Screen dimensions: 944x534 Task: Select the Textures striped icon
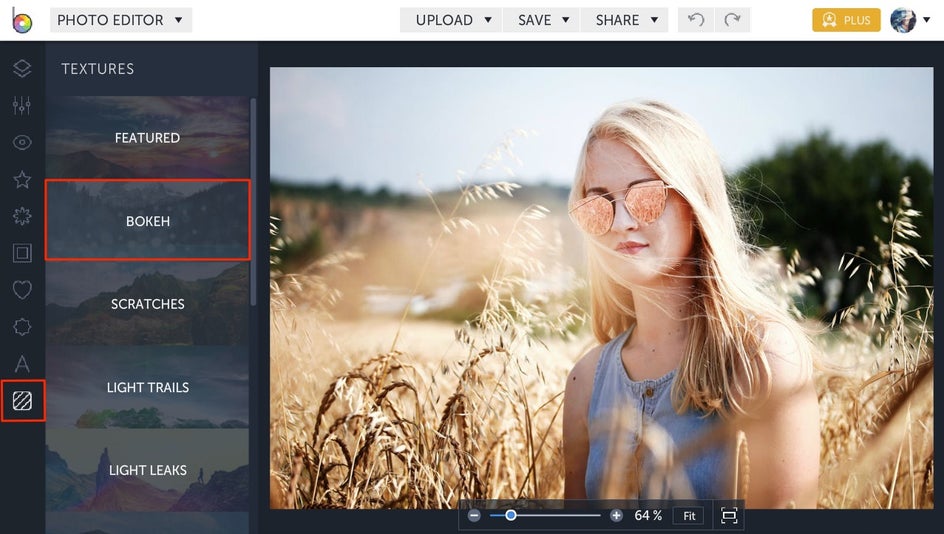point(22,401)
